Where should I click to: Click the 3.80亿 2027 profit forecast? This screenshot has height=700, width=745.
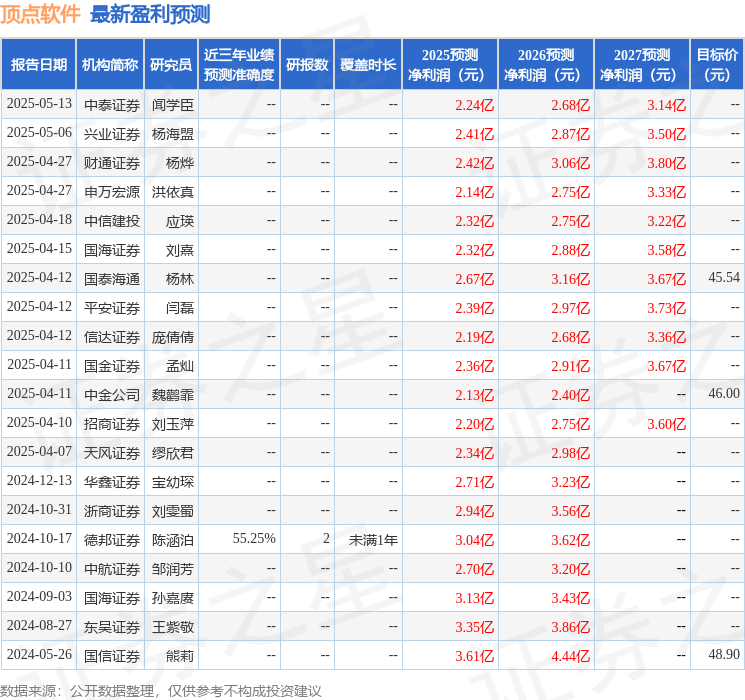click(666, 163)
